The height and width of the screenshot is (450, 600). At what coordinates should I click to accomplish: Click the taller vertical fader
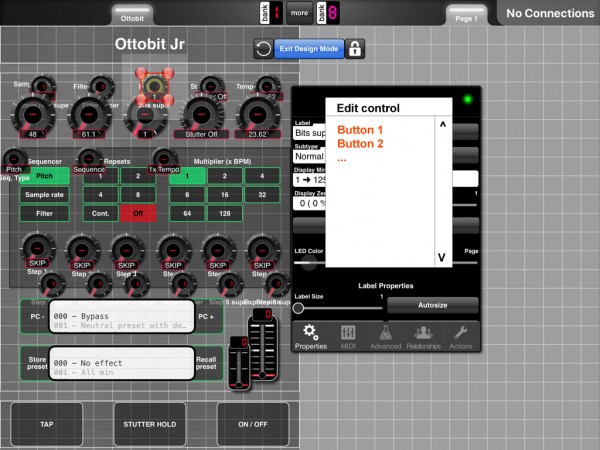tap(262, 344)
